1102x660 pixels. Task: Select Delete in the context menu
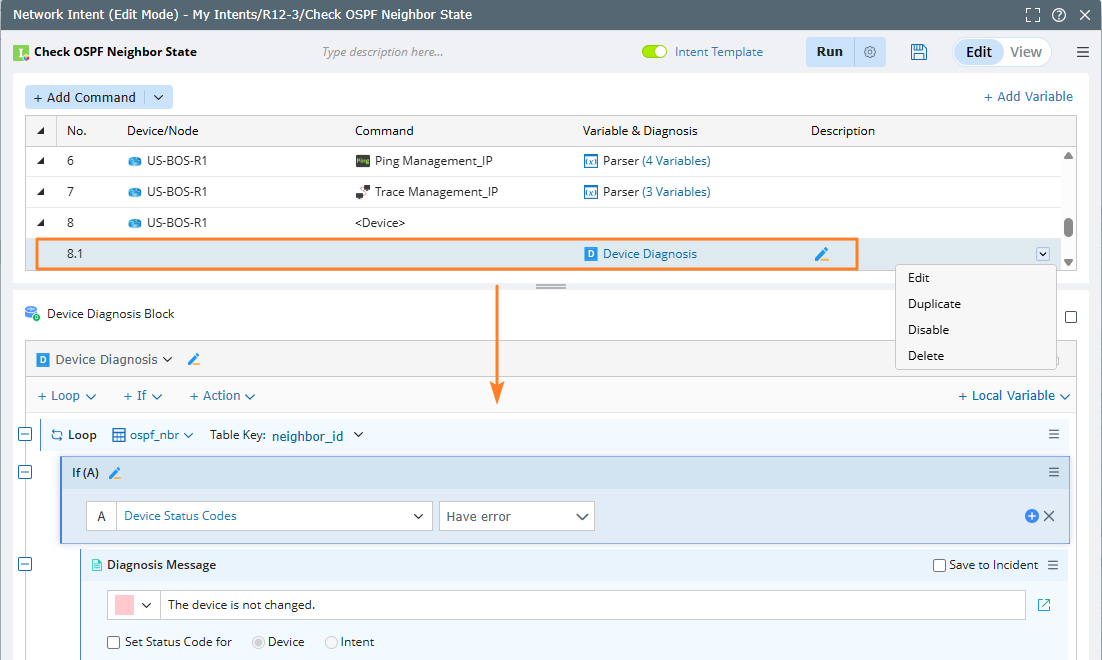[926, 356]
